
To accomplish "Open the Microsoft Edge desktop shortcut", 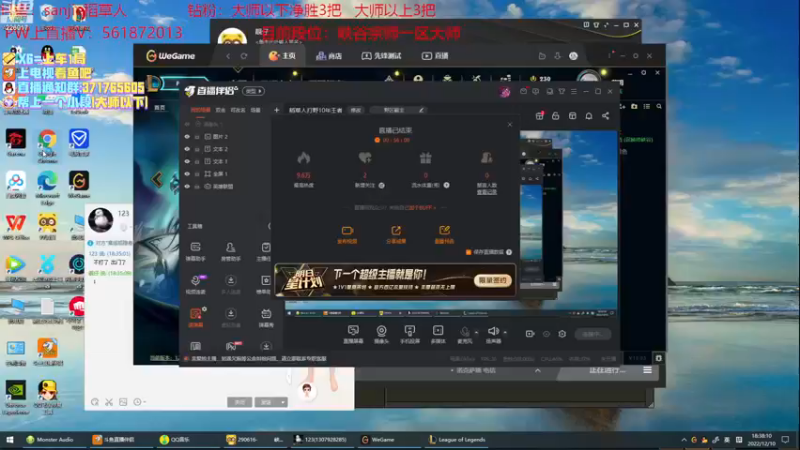I will tap(47, 187).
